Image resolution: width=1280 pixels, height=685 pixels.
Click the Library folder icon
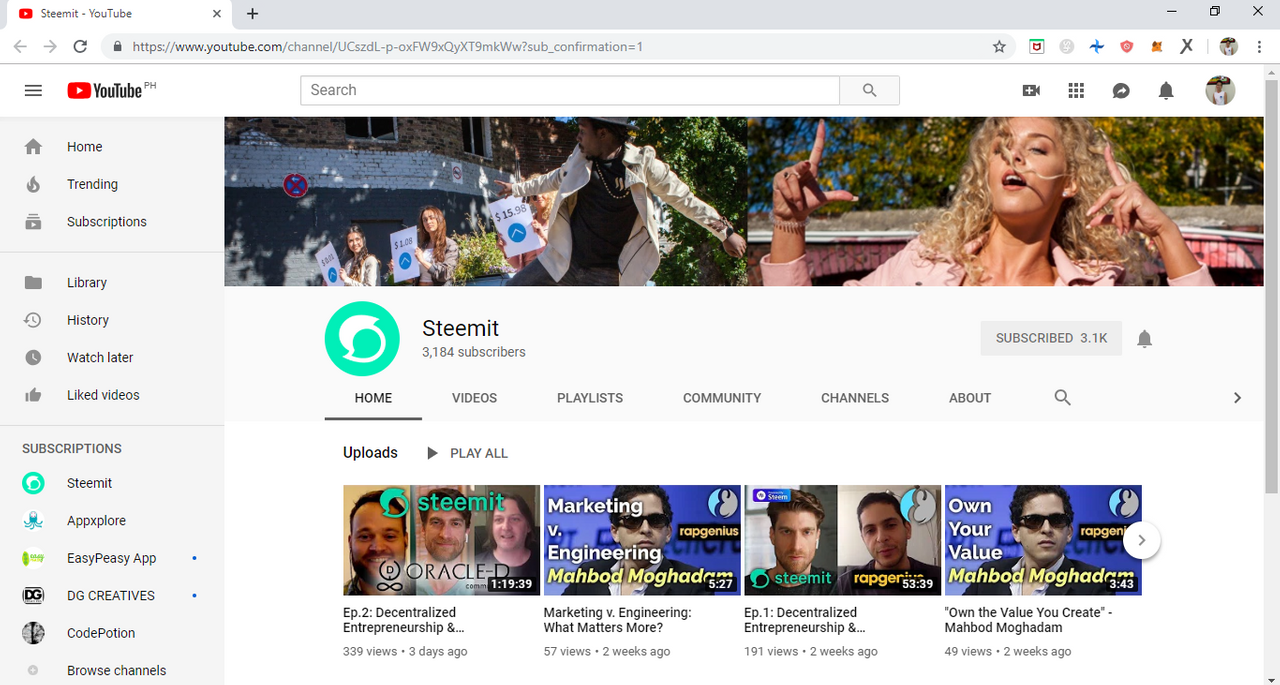click(x=33, y=283)
